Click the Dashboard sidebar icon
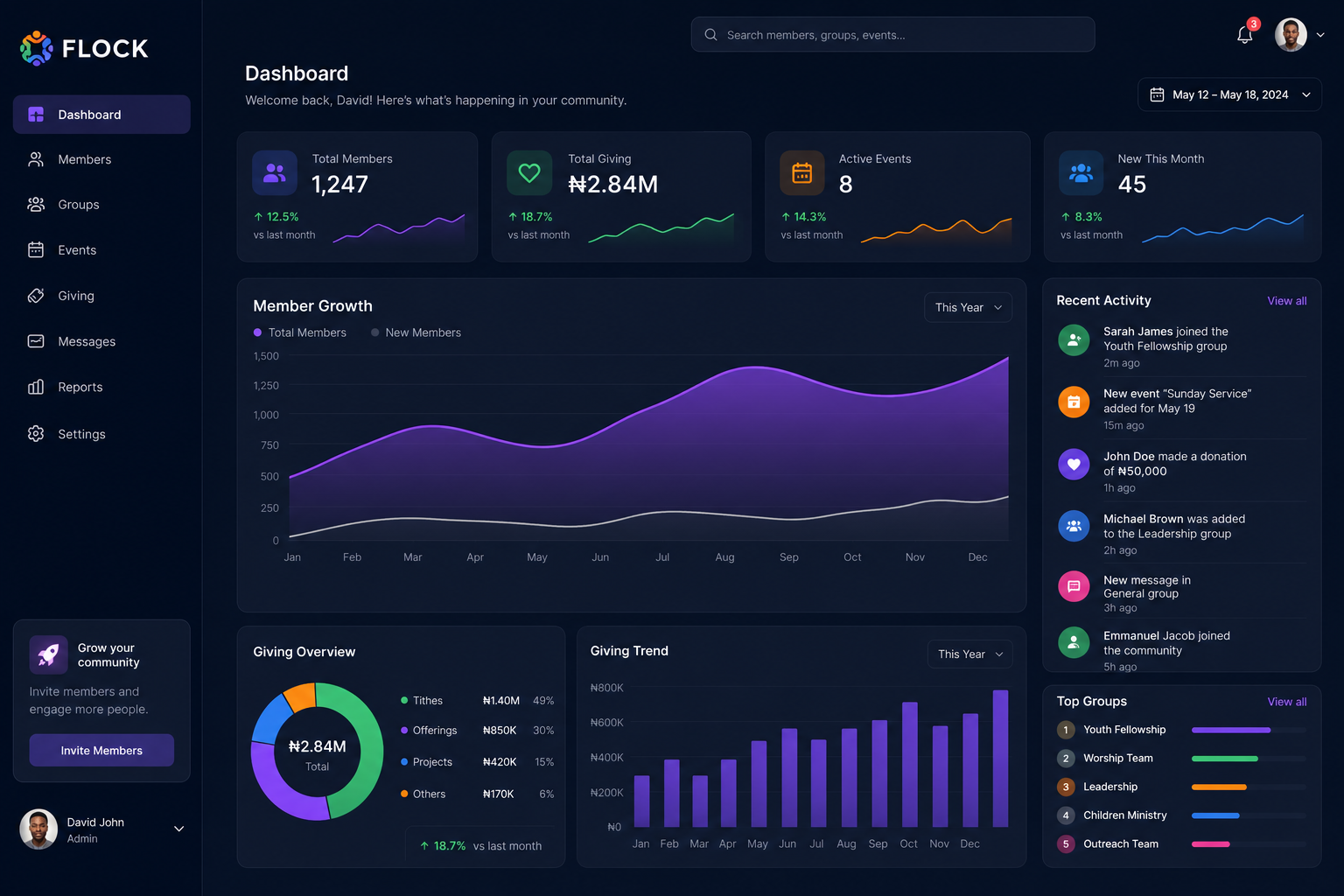1344x896 pixels. 36,115
